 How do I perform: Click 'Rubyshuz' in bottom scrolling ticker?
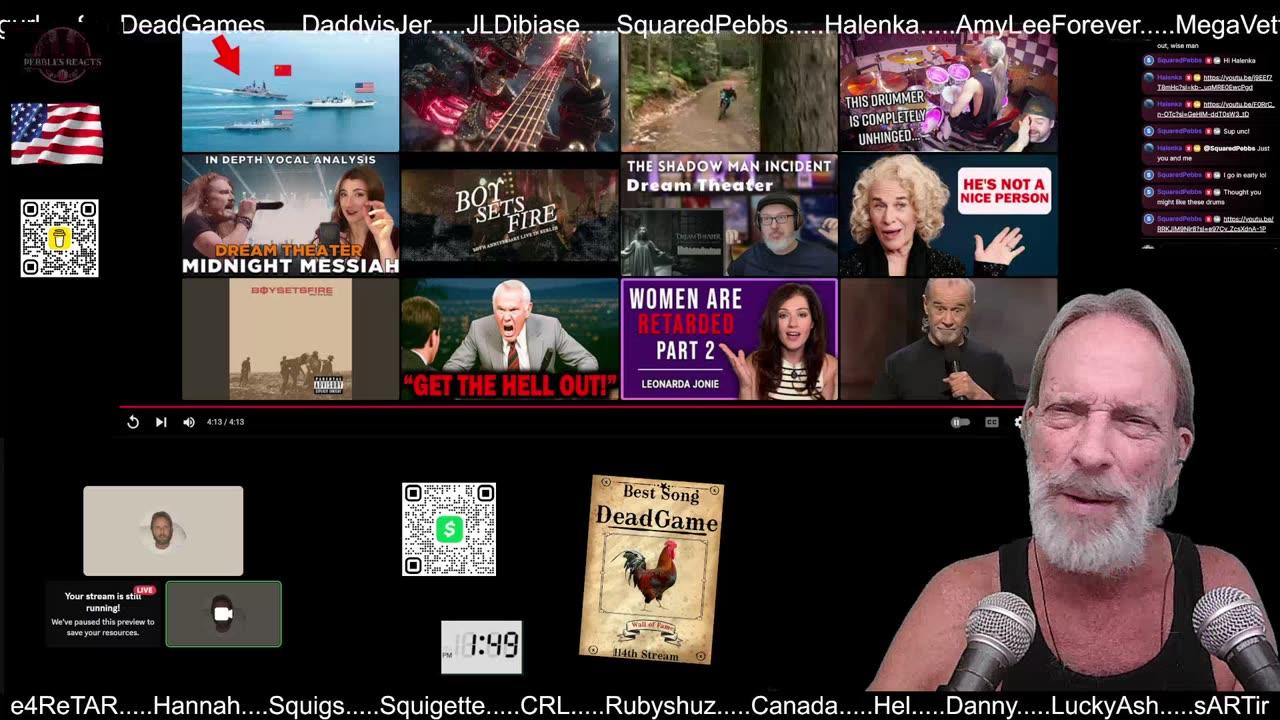pyautogui.click(x=660, y=706)
